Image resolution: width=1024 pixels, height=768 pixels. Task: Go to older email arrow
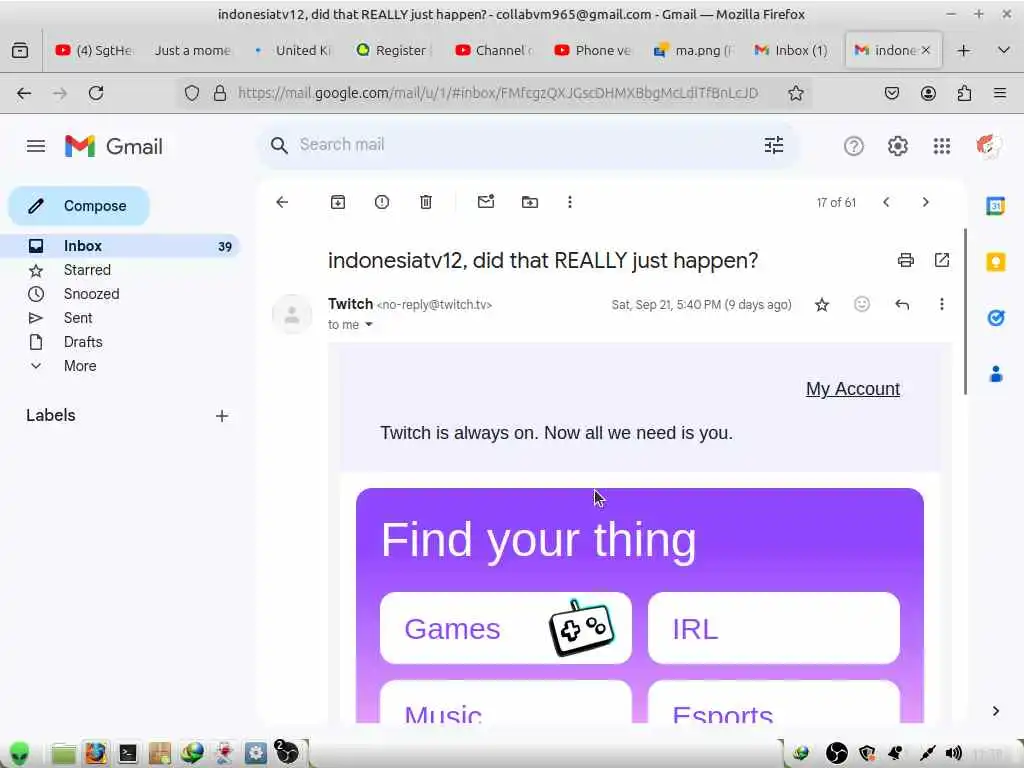[925, 202]
